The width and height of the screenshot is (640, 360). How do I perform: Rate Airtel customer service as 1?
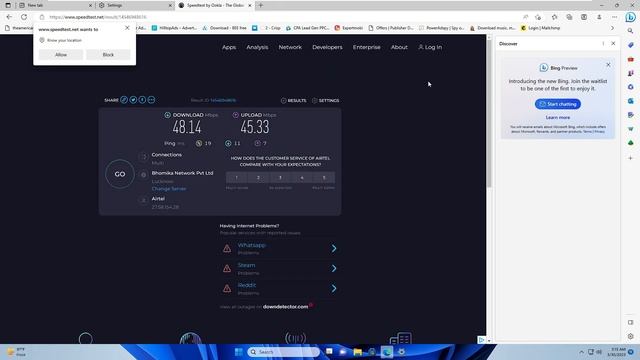pyautogui.click(x=237, y=178)
